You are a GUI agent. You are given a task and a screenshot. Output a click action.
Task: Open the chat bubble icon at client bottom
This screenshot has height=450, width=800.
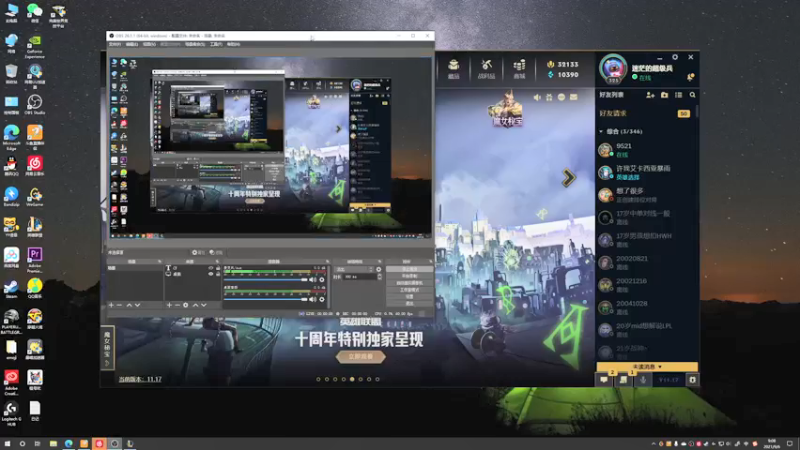point(604,380)
